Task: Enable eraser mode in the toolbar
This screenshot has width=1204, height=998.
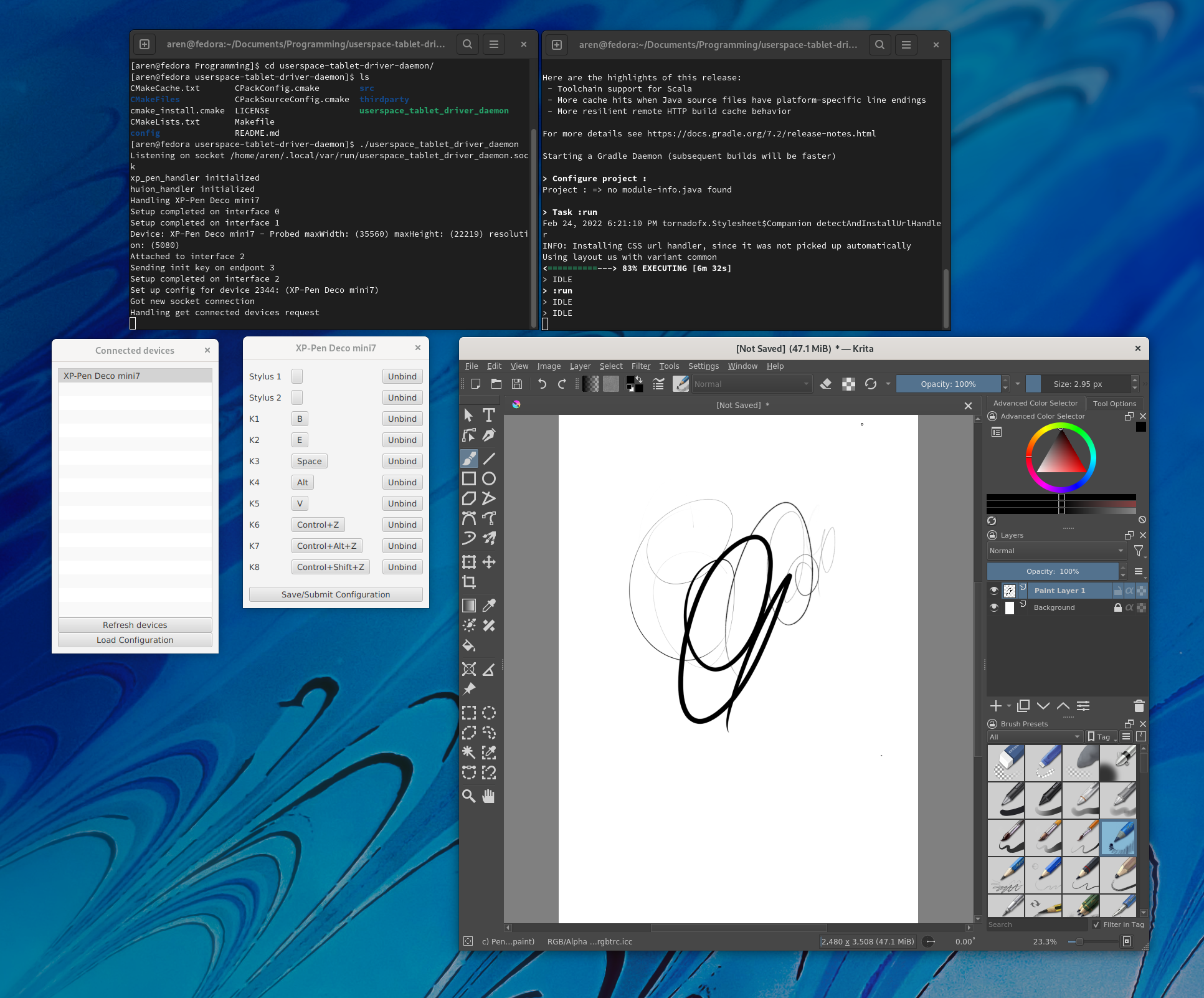Action: click(826, 384)
